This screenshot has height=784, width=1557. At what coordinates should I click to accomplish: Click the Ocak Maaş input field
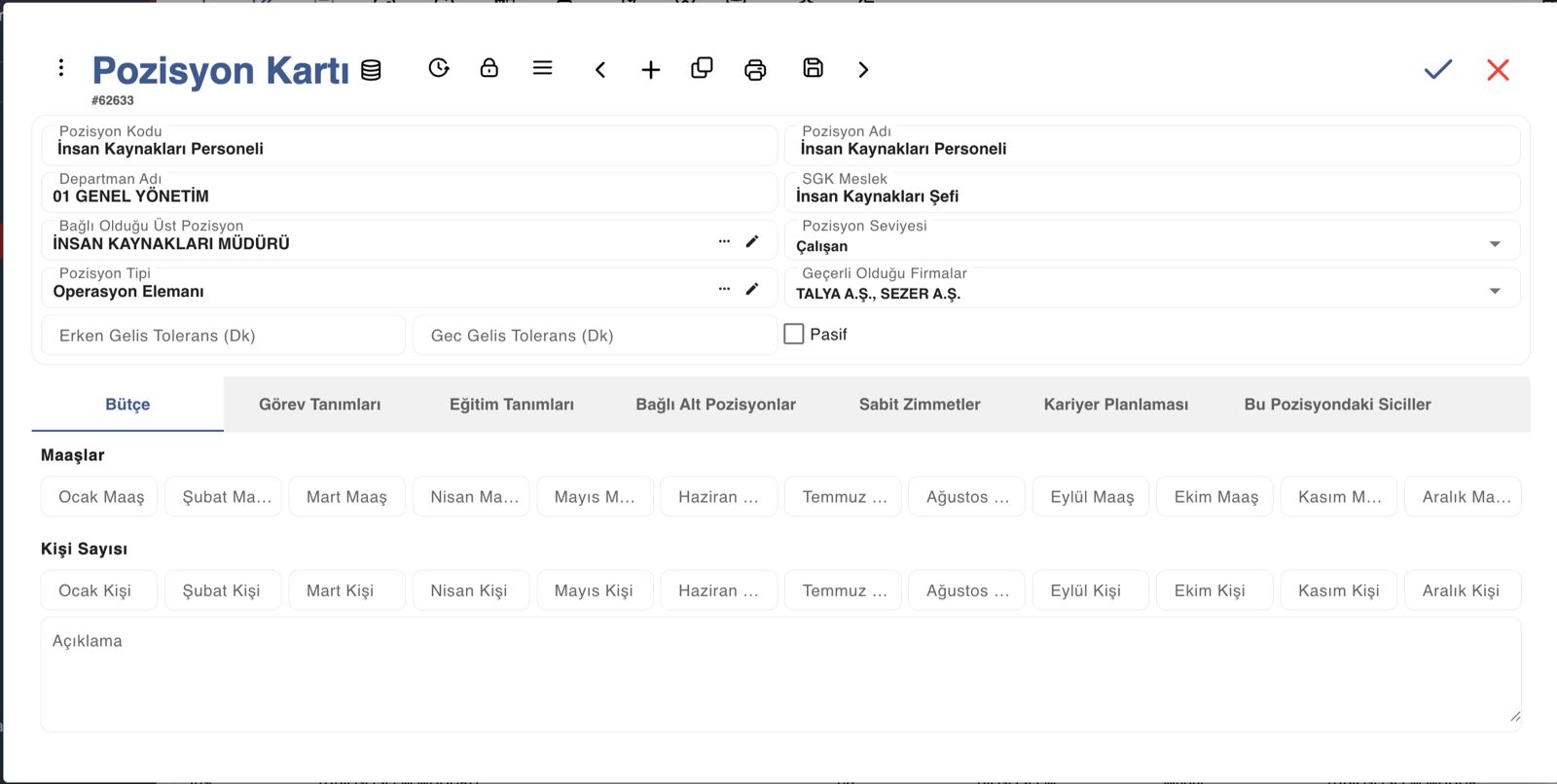[99, 497]
